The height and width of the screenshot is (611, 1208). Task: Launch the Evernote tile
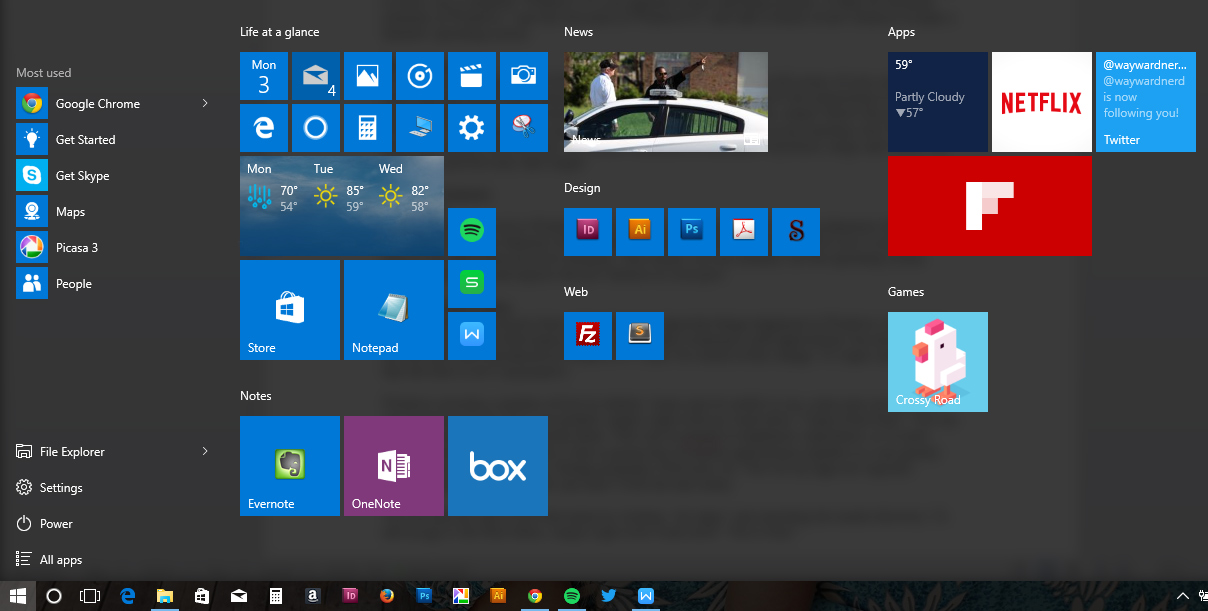point(290,466)
